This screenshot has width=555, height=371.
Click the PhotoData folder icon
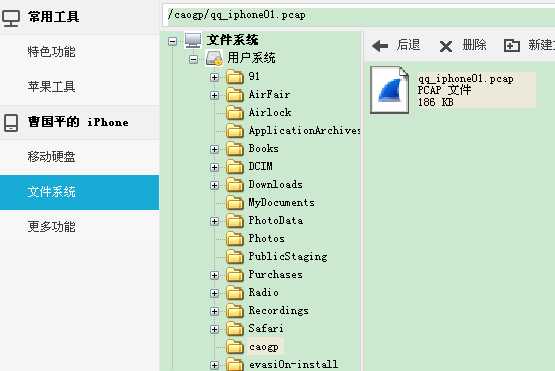coord(235,221)
